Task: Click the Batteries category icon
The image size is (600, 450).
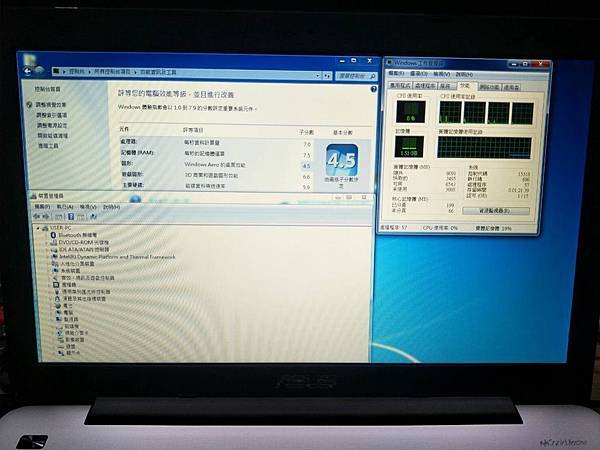Action: [58, 306]
